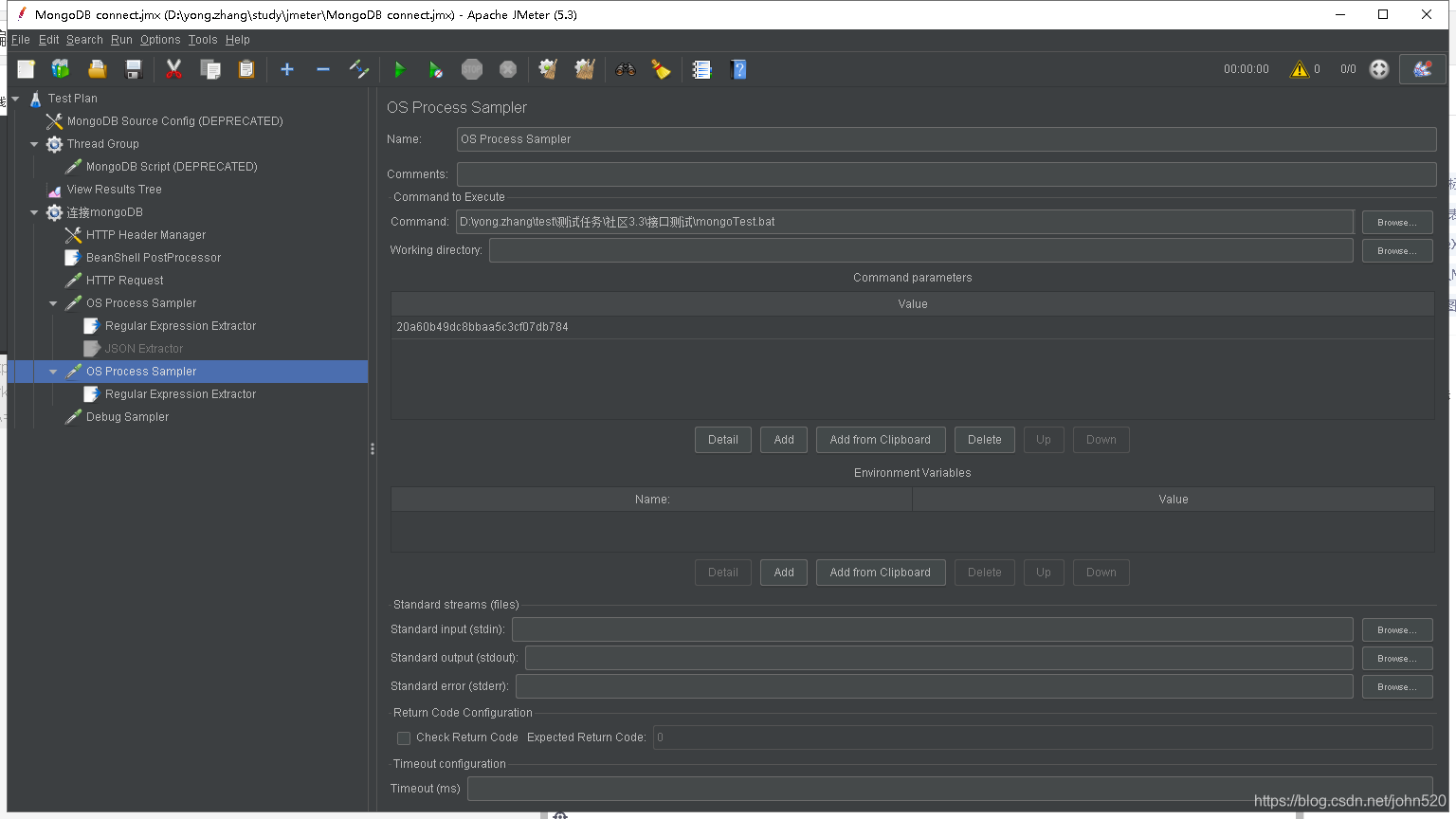Image resolution: width=1456 pixels, height=819 pixels.
Task: Open the Function Helper dialog icon
Action: 701,69
